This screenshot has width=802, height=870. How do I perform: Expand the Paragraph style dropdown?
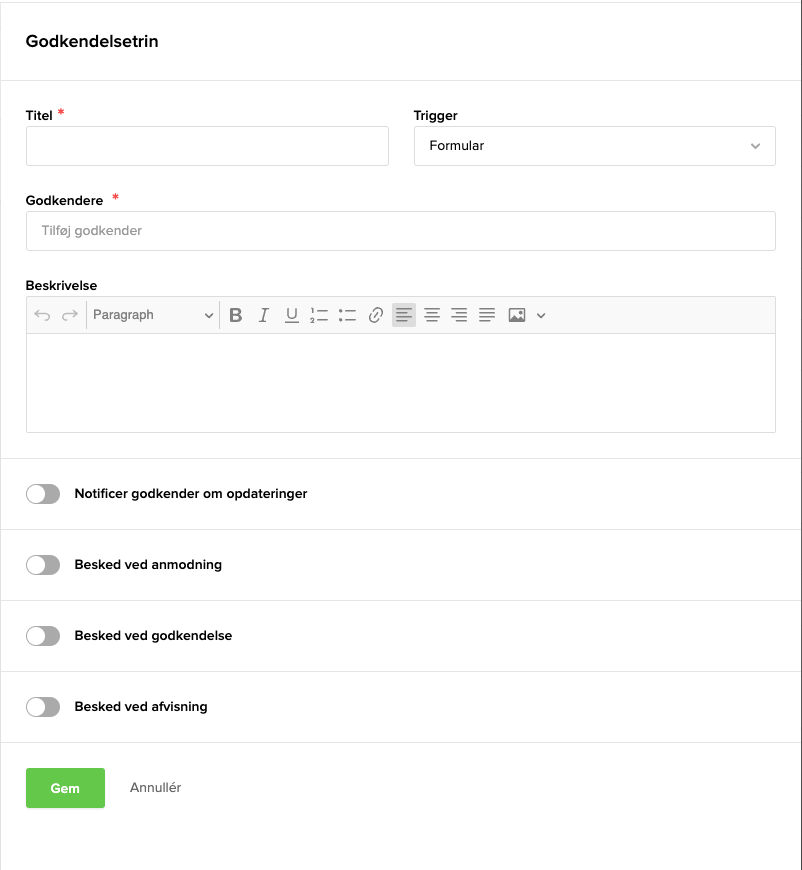click(x=153, y=315)
